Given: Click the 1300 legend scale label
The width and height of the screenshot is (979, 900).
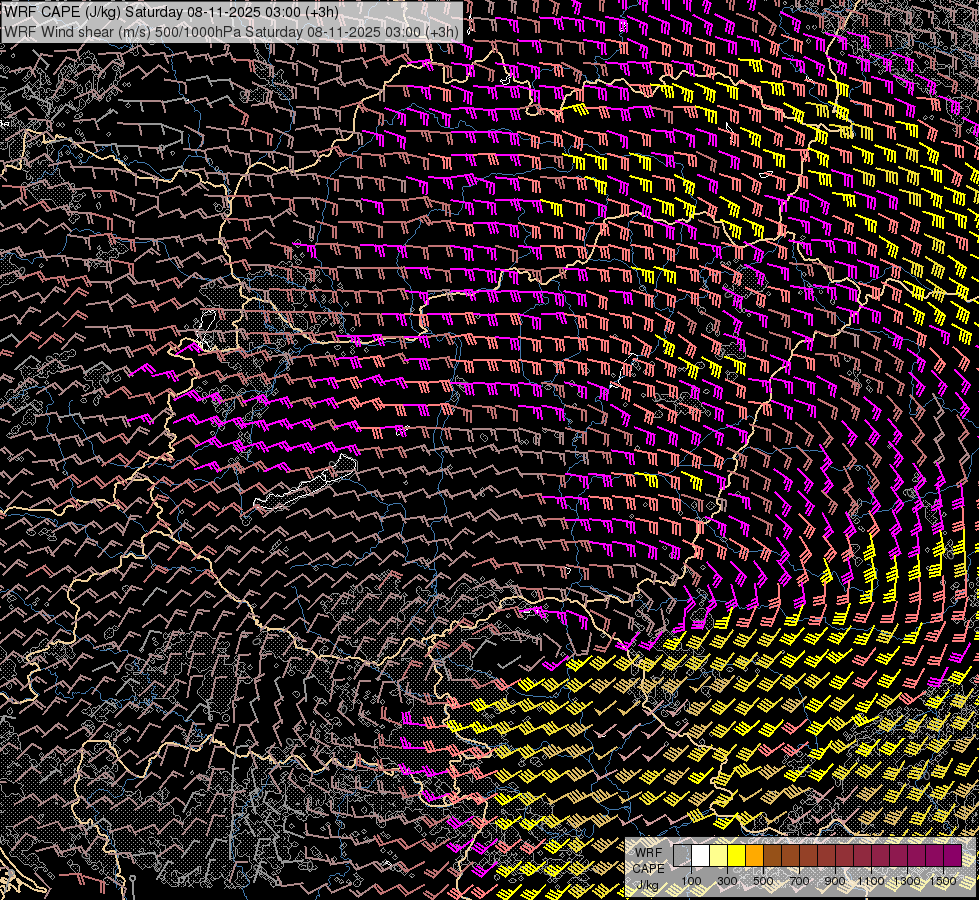Looking at the screenshot, I should pos(907,881).
